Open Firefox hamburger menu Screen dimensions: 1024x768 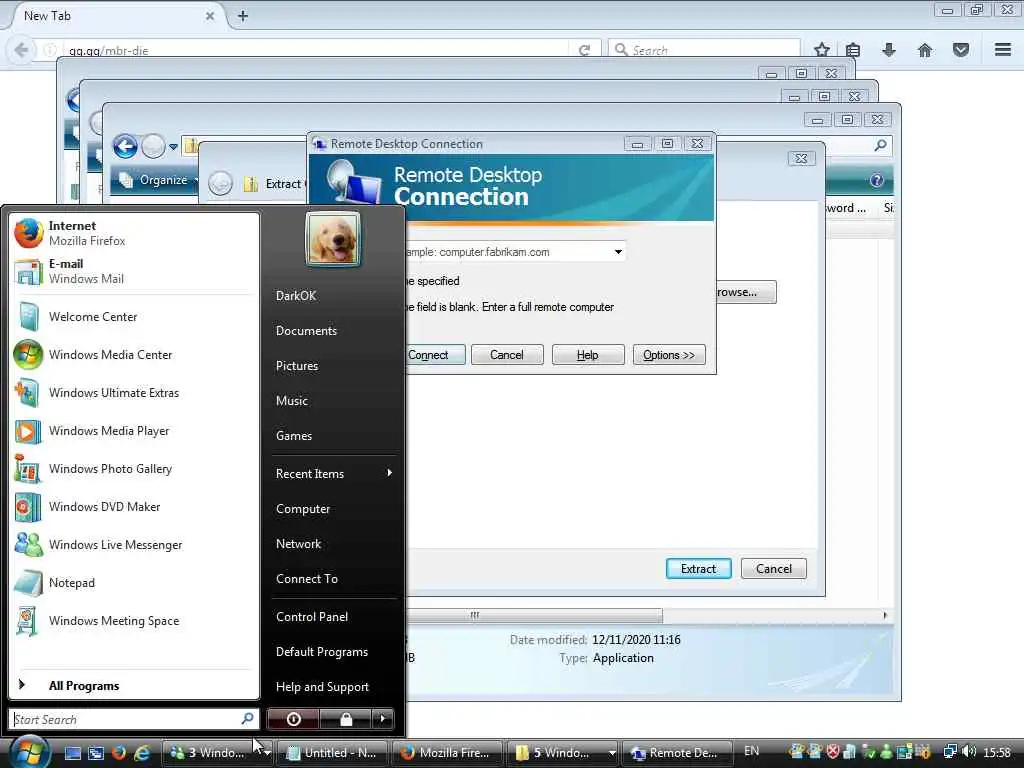(1002, 50)
